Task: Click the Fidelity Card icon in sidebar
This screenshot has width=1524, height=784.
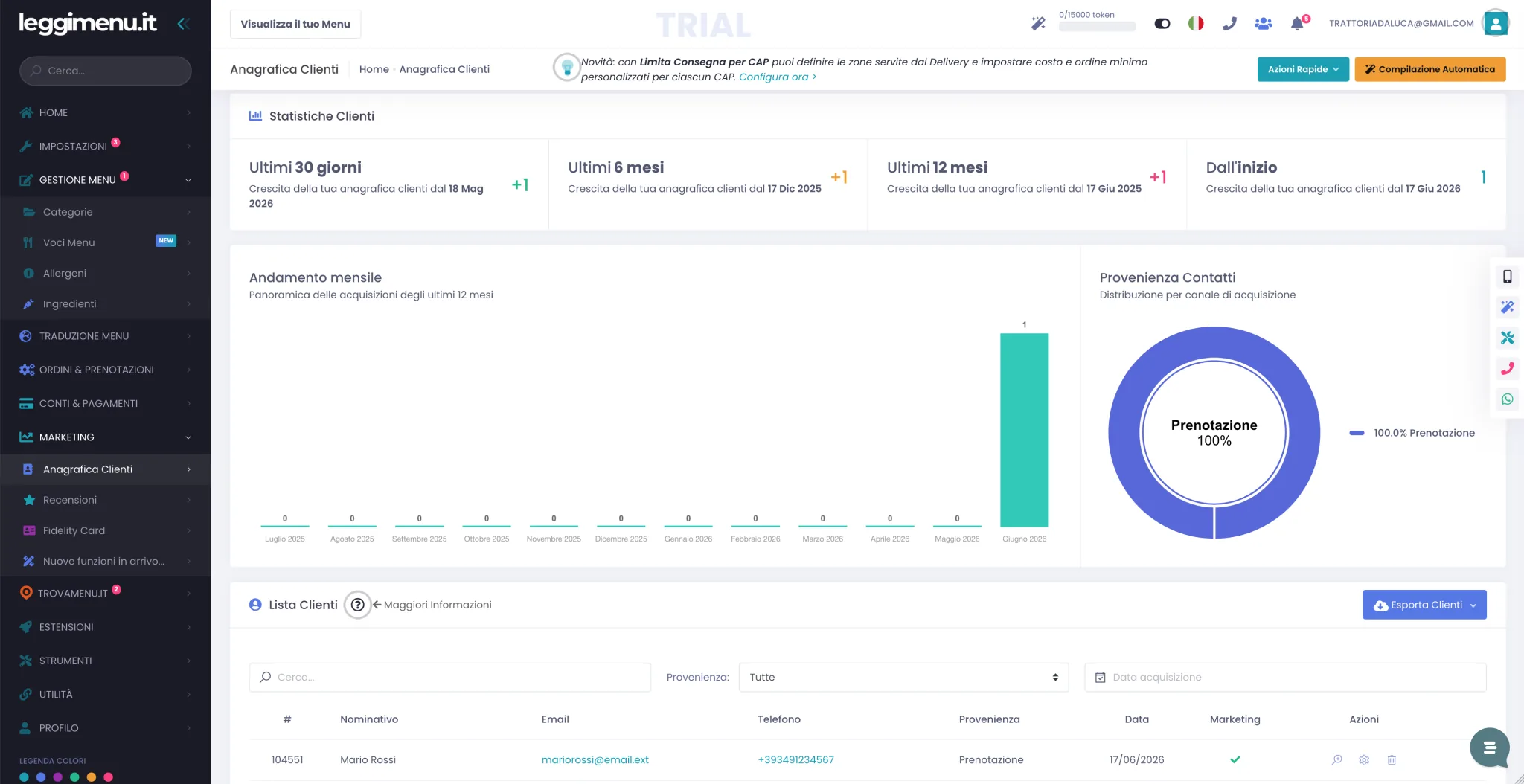Action: (29, 530)
